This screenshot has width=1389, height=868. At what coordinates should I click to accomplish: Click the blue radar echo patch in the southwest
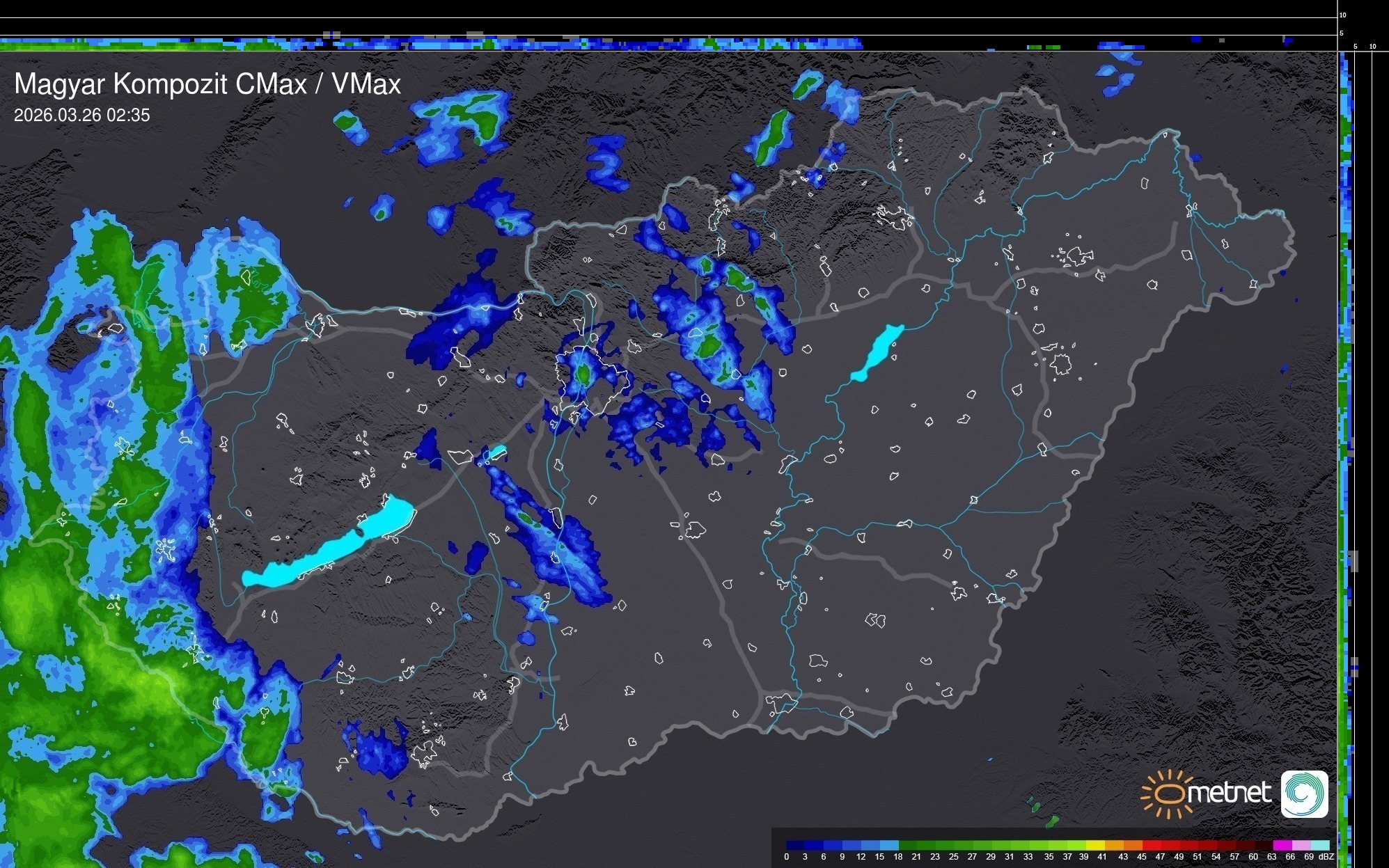(379, 753)
